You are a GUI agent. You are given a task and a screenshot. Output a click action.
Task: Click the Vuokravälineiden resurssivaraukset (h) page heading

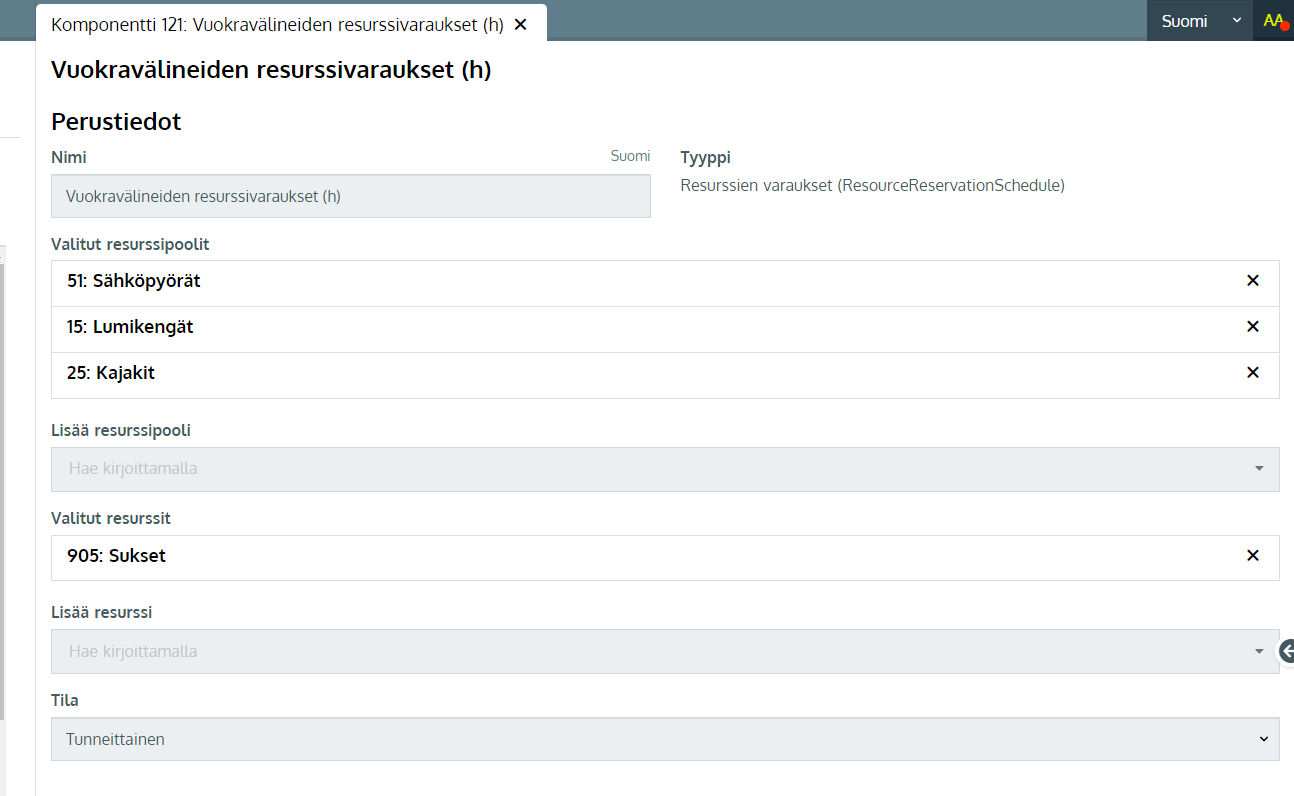coord(271,70)
